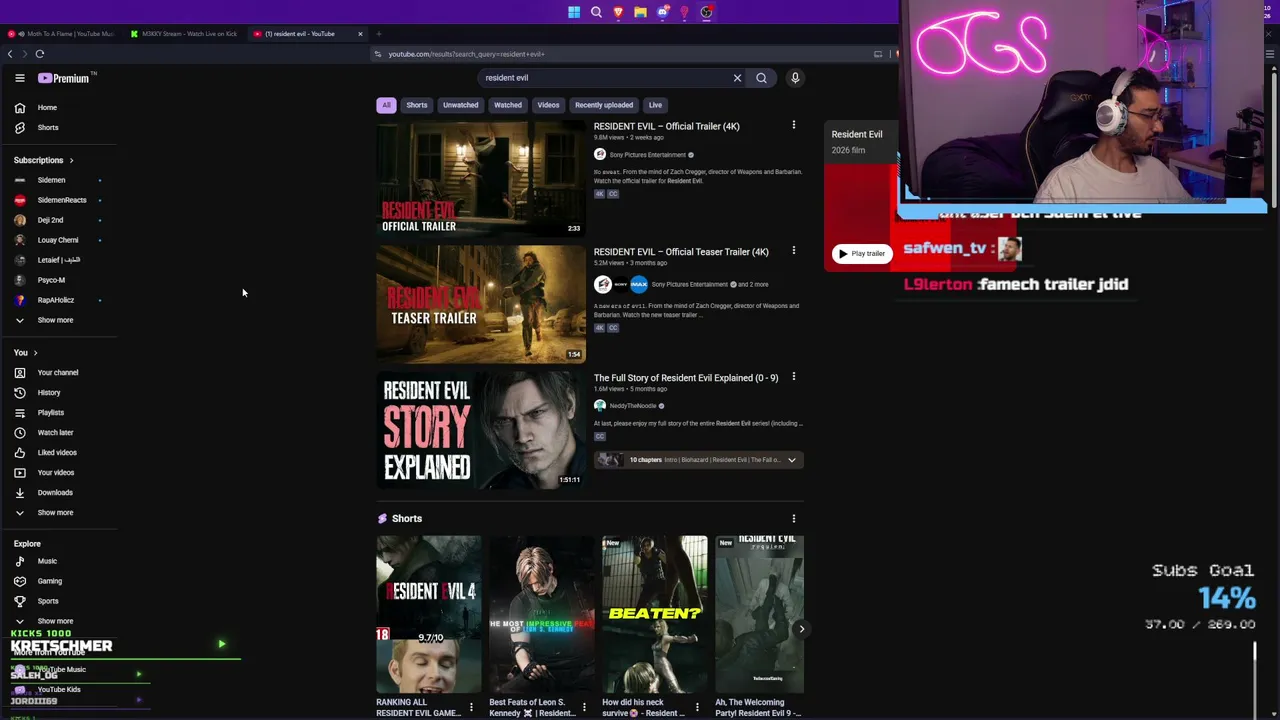This screenshot has width=1280, height=720.
Task: Click the YouTube search input field
Action: tap(605, 78)
